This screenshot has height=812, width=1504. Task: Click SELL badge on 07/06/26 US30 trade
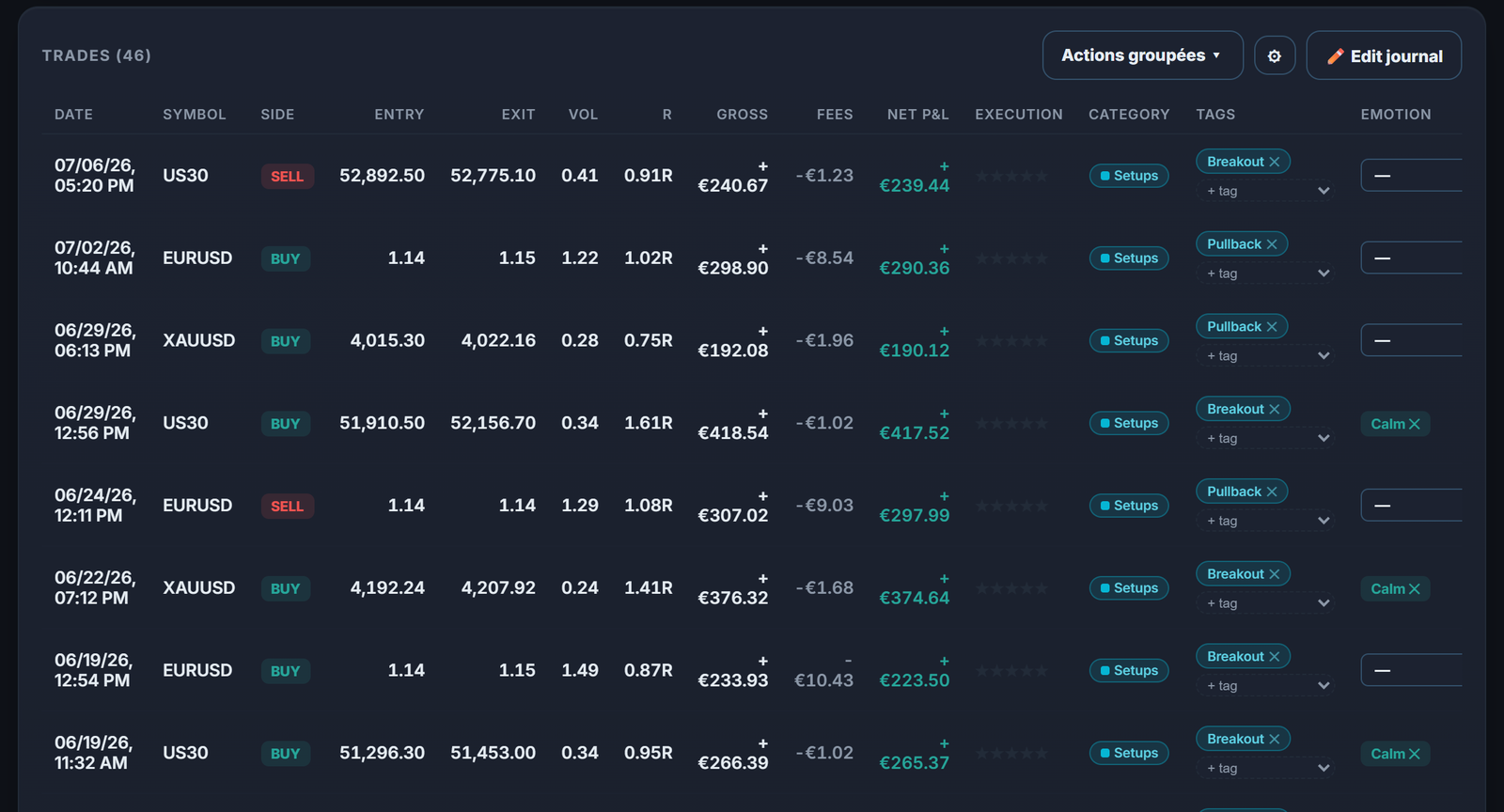[x=288, y=177]
